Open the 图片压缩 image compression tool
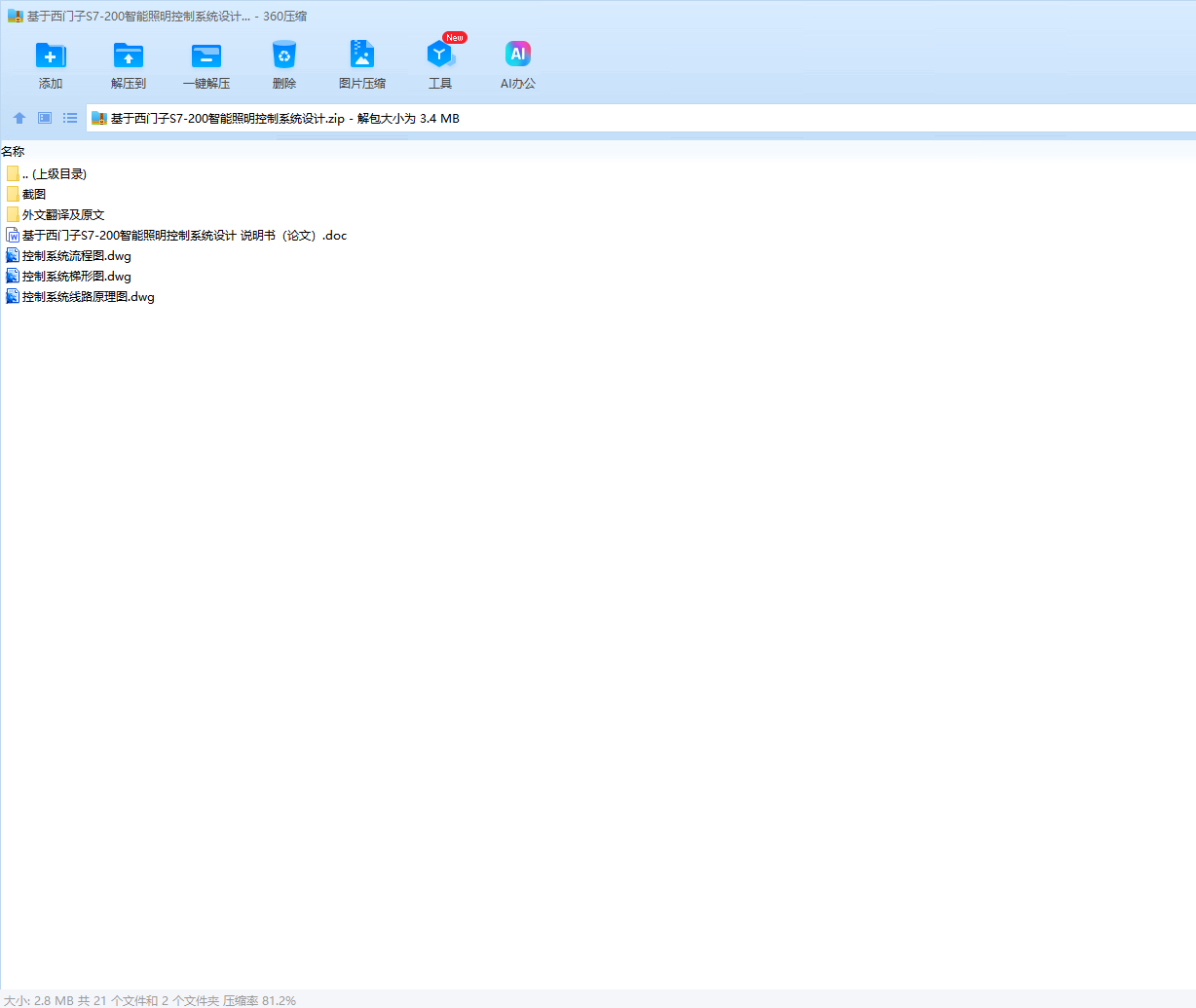The image size is (1196, 1008). [362, 65]
